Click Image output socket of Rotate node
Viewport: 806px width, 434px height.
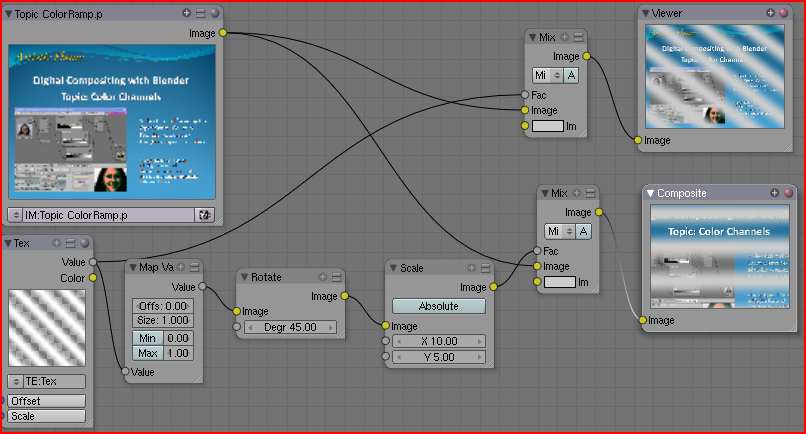point(344,296)
